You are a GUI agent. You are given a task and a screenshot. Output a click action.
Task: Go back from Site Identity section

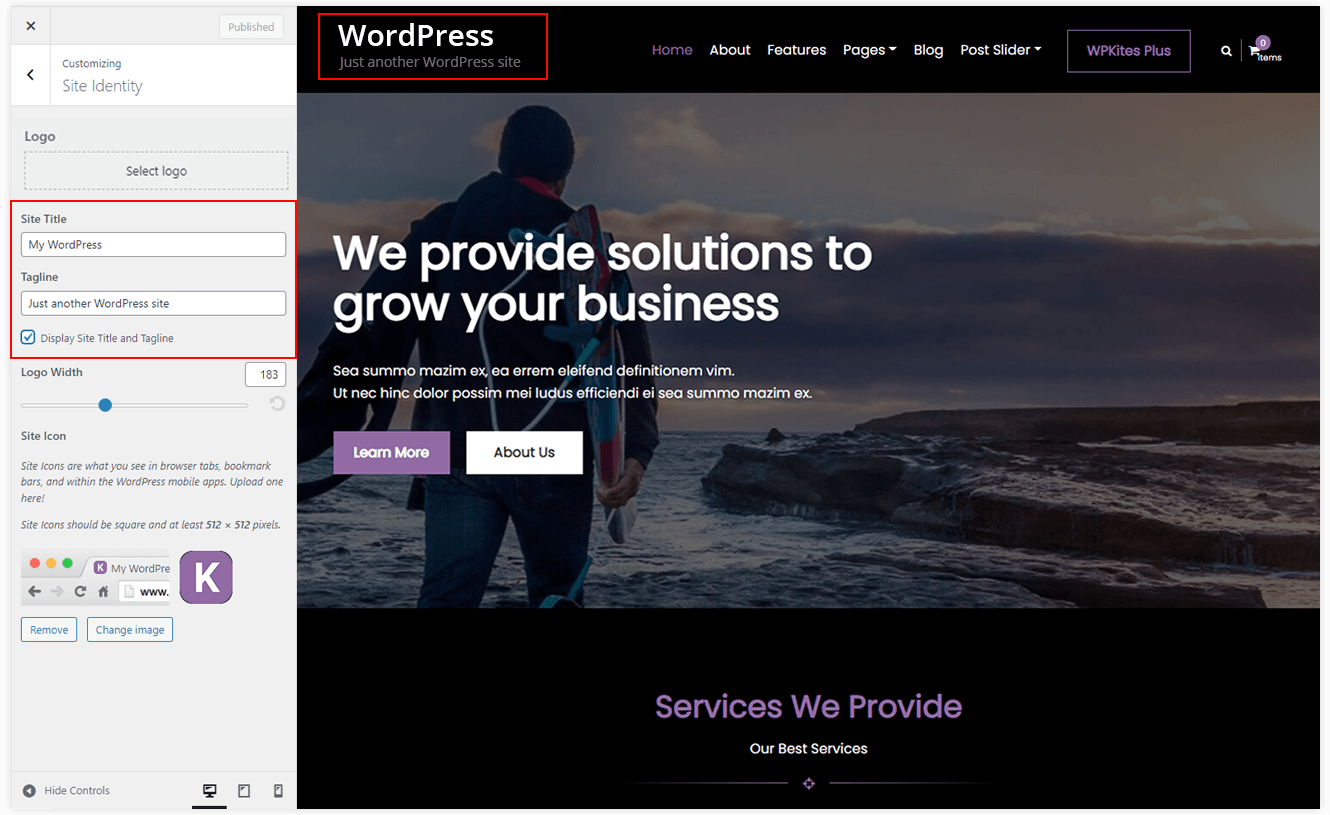click(x=31, y=75)
